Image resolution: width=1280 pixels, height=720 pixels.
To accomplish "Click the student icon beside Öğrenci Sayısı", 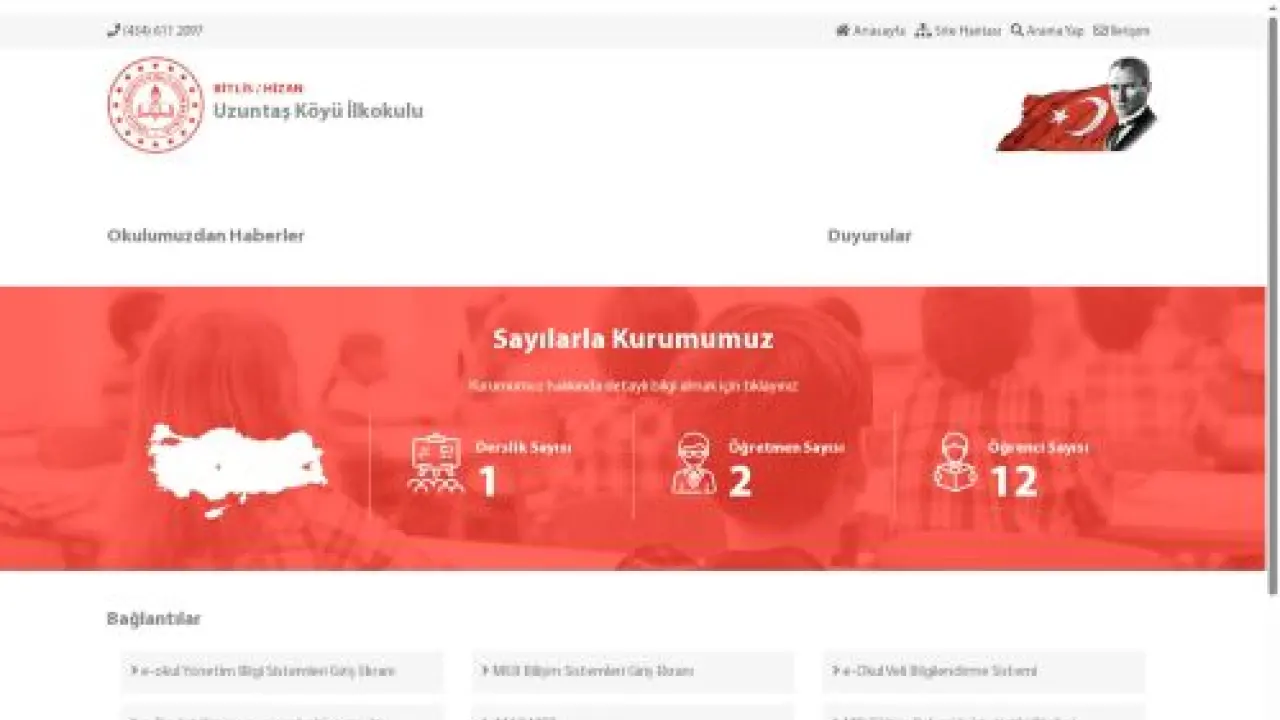I will (955, 463).
